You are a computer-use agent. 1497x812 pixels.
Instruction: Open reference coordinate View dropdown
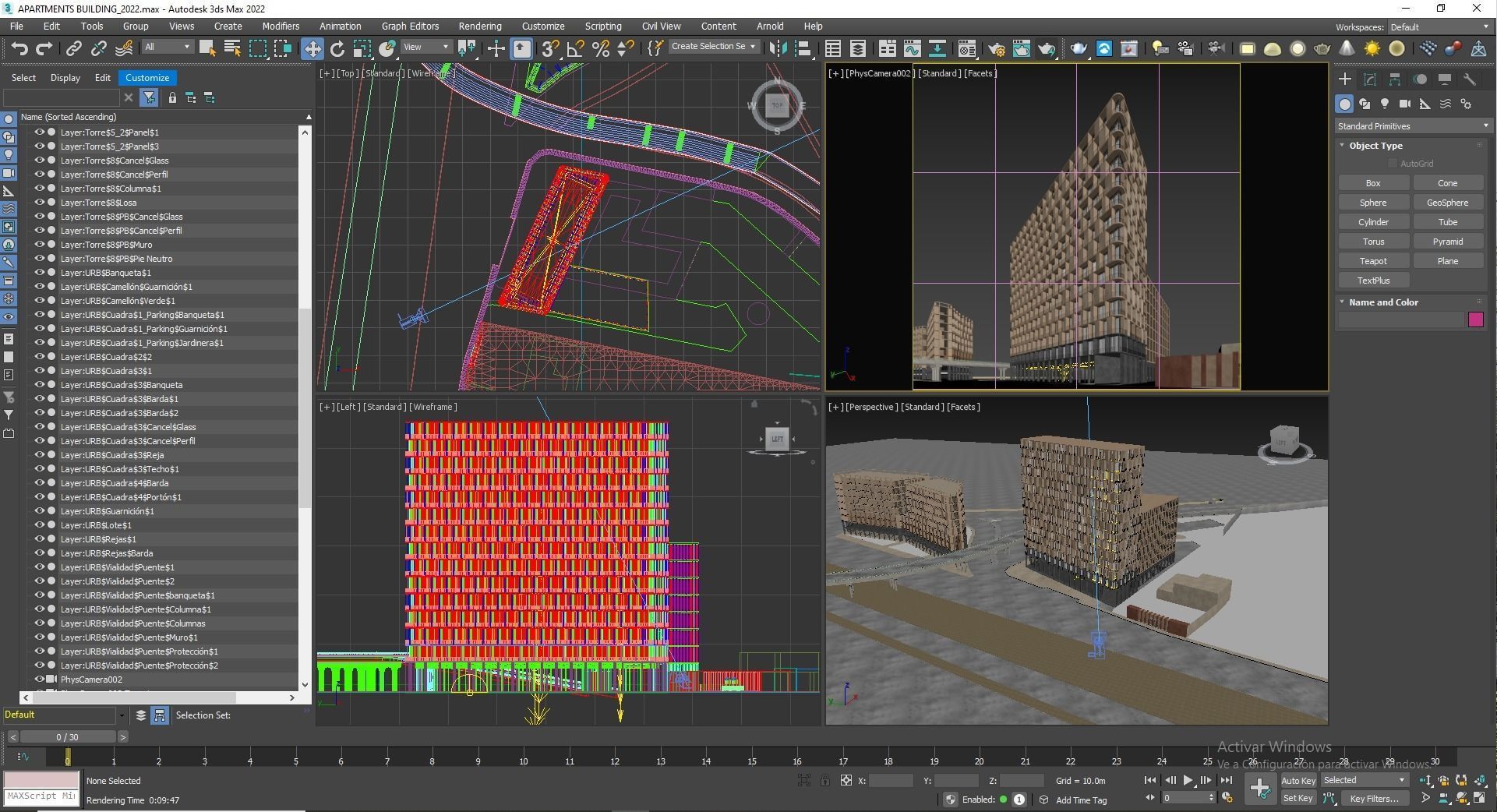tap(425, 47)
